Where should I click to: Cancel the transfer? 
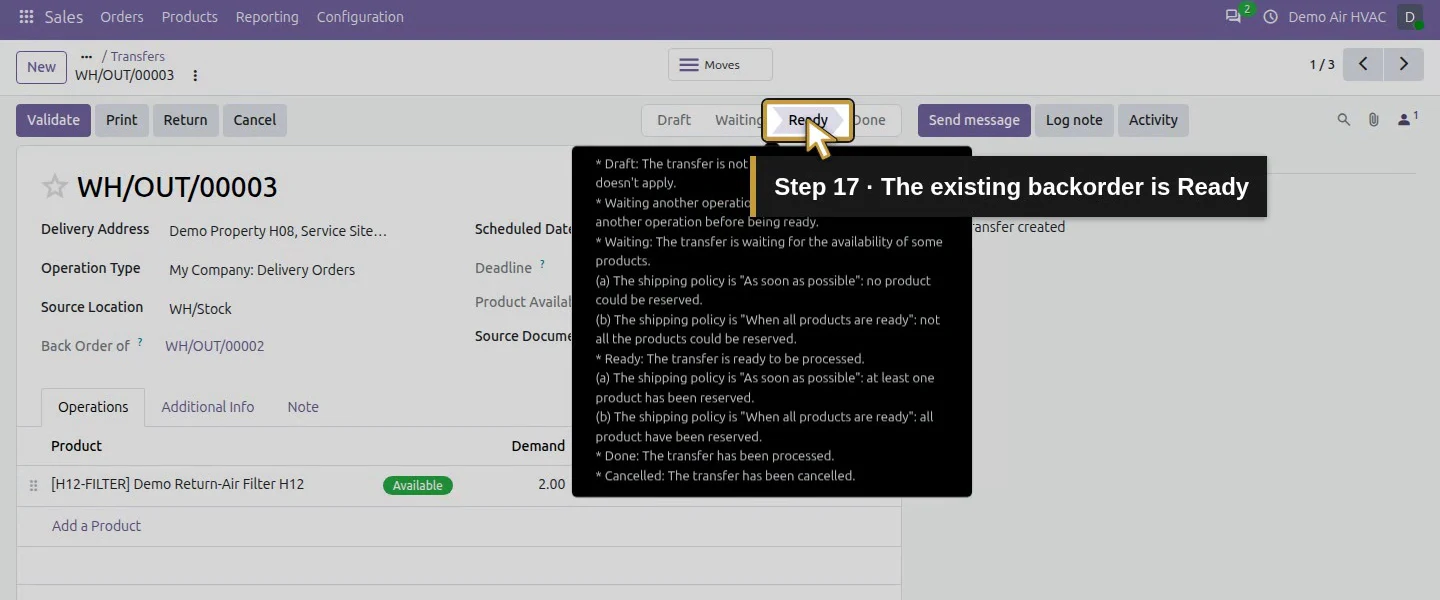(x=255, y=120)
